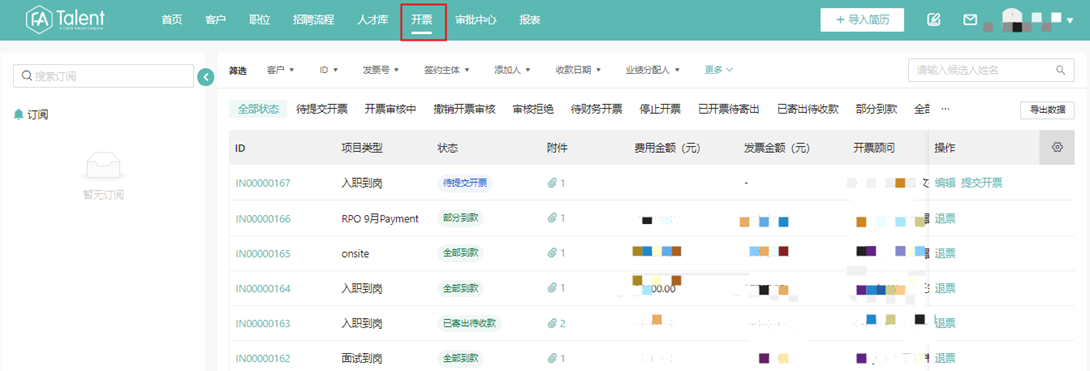Select the 待提交开票 status tab

pyautogui.click(x=322, y=109)
